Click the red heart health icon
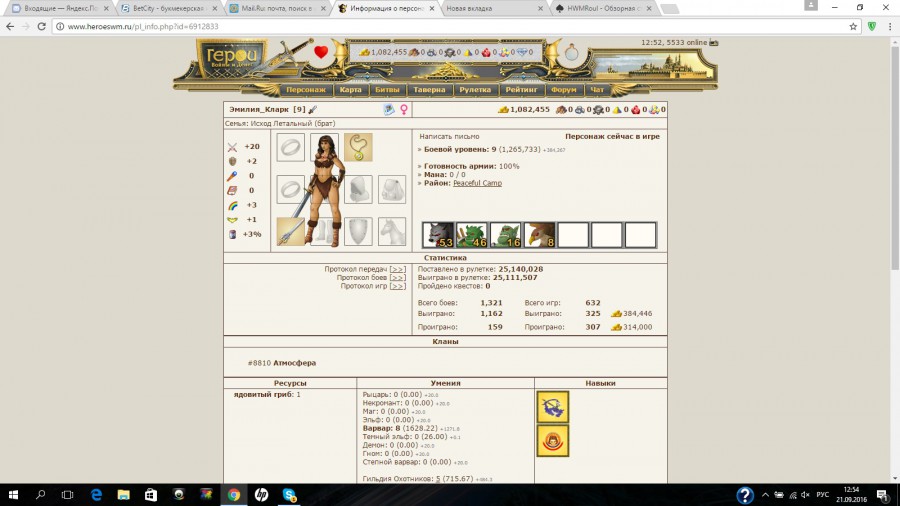Viewport: 900px width, 506px height. click(321, 52)
